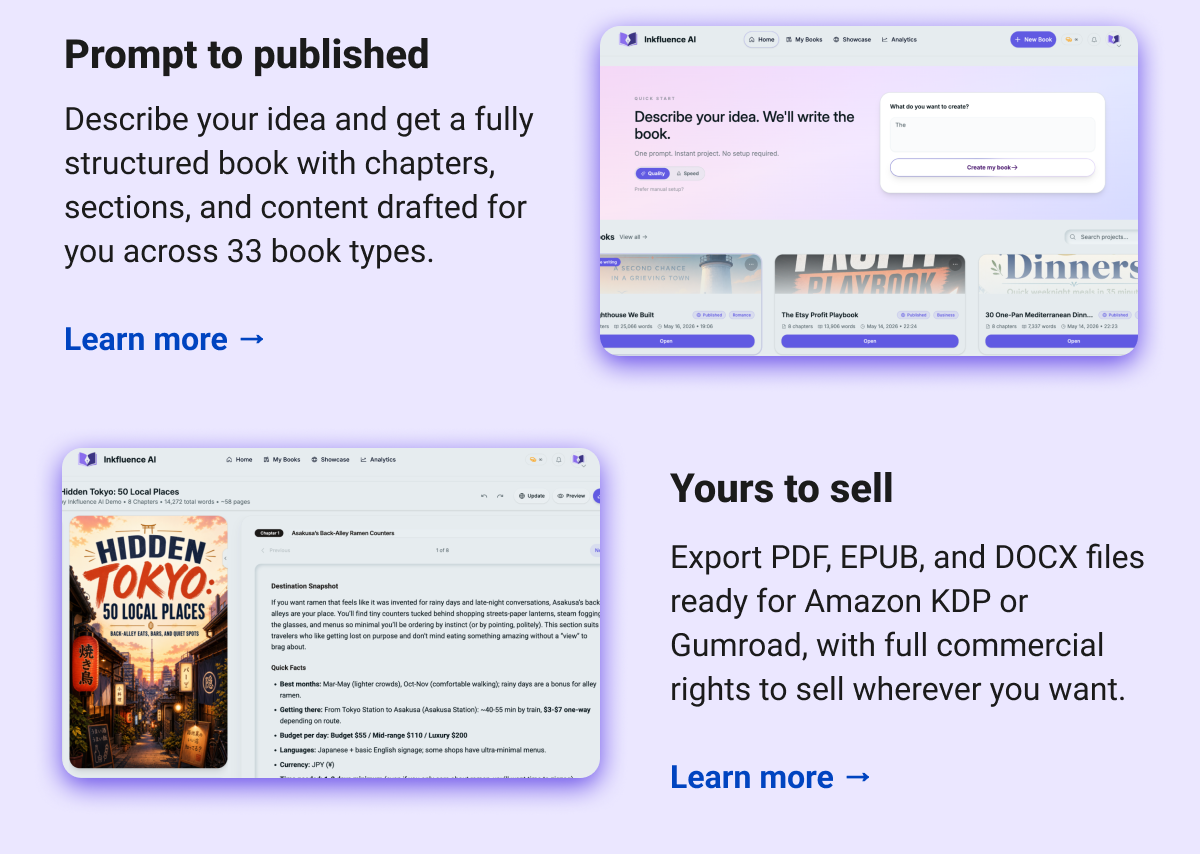Open the lighthouse romance book project
The width and height of the screenshot is (1200, 854).
[x=680, y=341]
